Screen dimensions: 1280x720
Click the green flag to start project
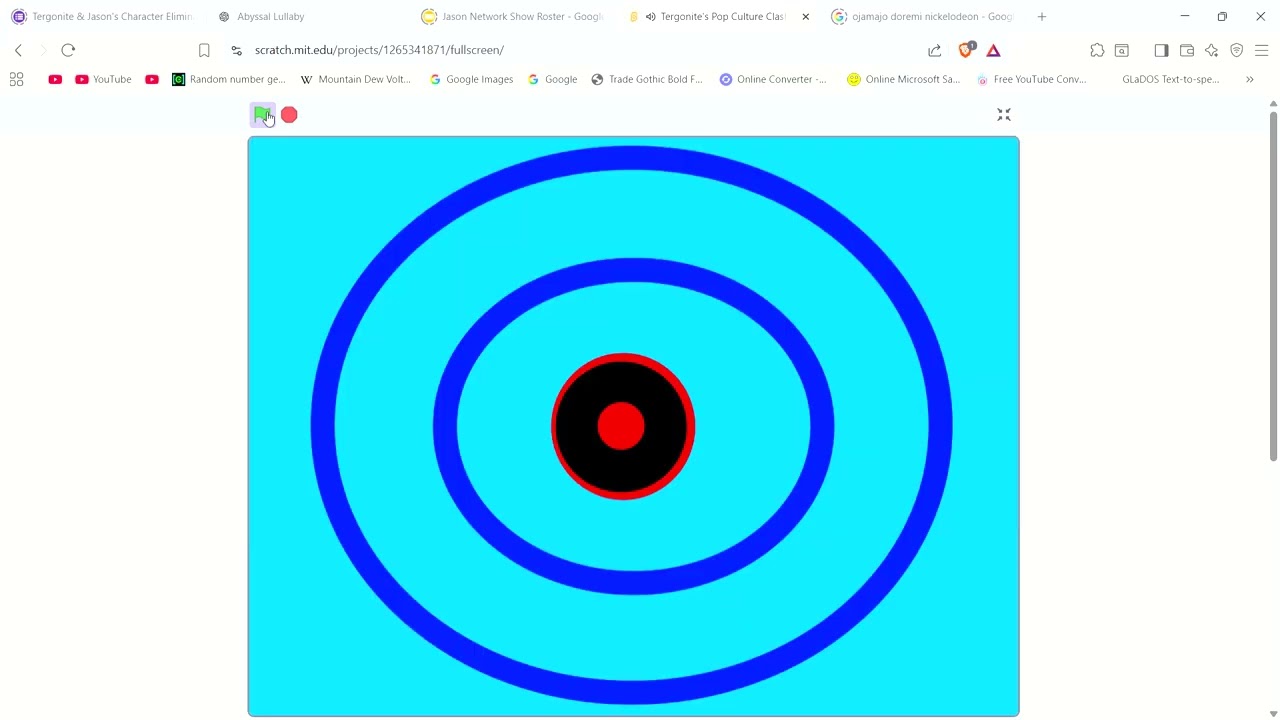pos(262,115)
